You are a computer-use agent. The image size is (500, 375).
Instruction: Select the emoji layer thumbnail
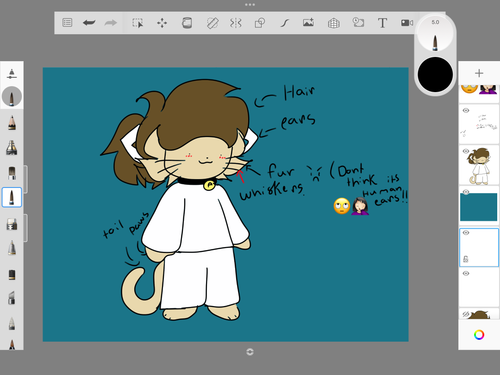[x=479, y=93]
